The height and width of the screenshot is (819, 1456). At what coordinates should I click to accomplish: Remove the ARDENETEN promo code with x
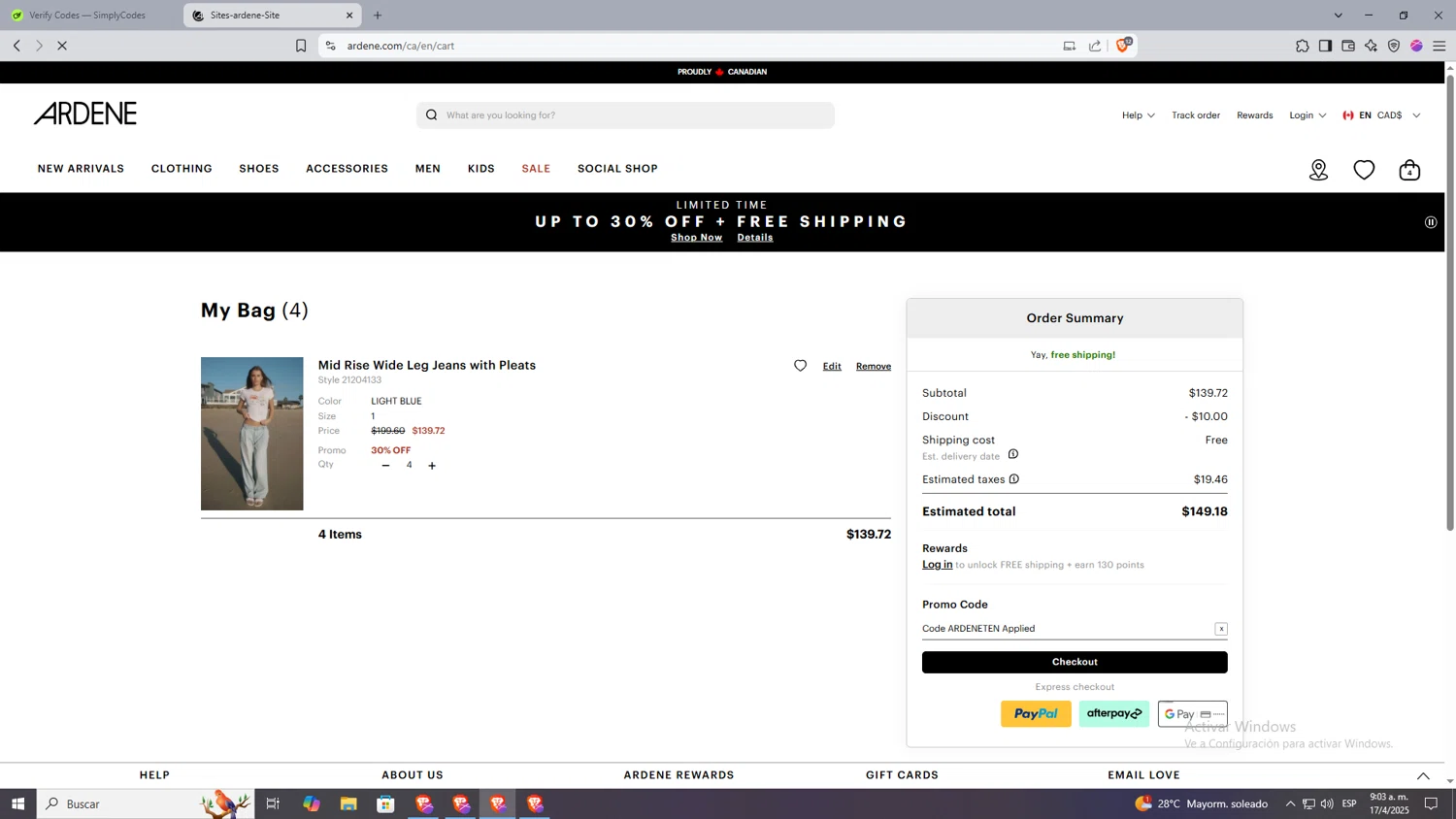tap(1221, 629)
